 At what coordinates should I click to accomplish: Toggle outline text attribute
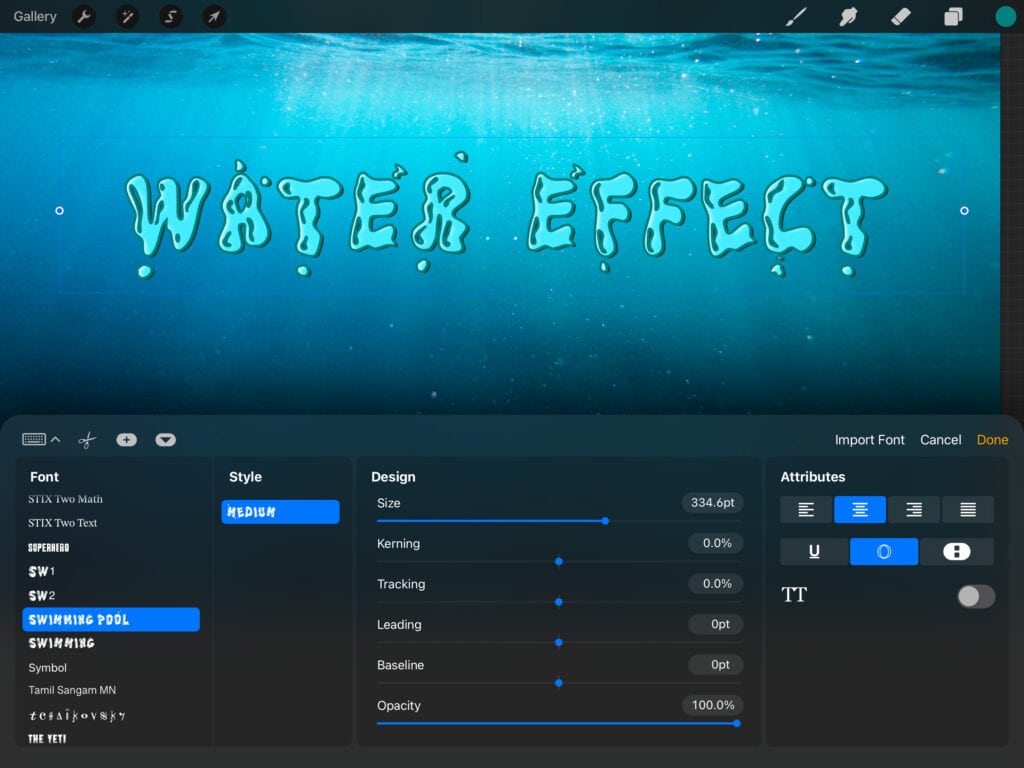[884, 551]
